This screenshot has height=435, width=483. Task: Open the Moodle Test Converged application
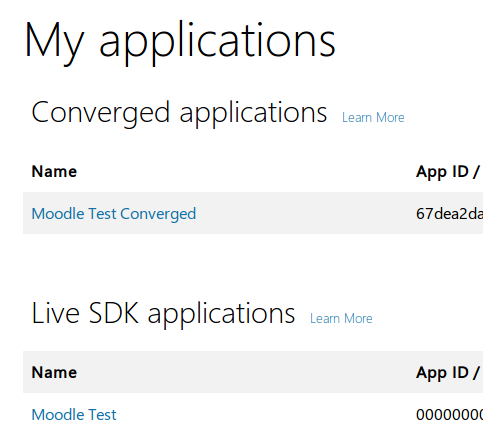[x=114, y=214]
